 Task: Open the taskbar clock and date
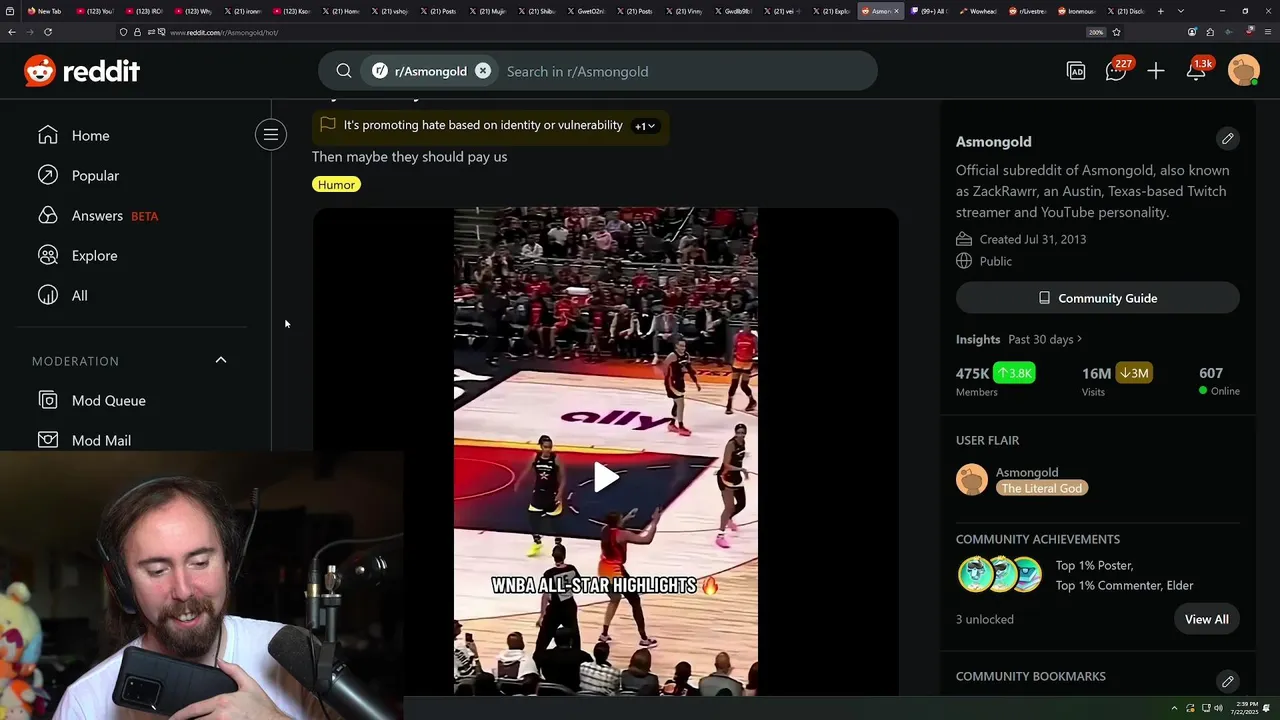pos(1246,708)
